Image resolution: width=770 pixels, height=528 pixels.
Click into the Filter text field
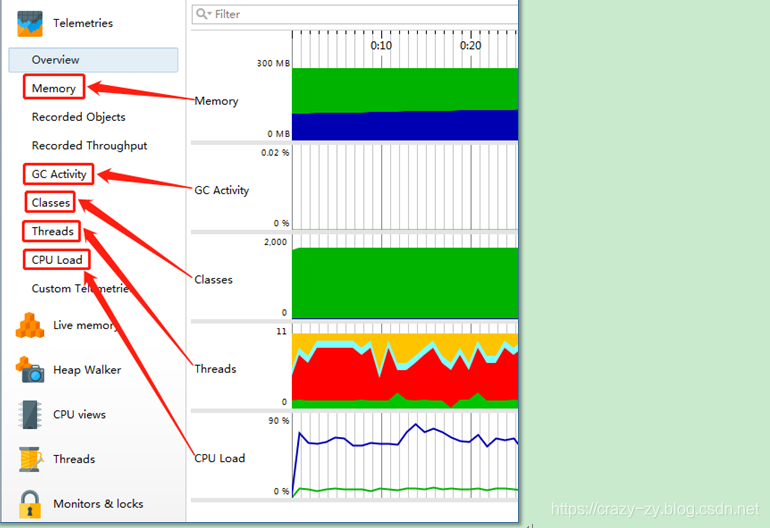(355, 14)
